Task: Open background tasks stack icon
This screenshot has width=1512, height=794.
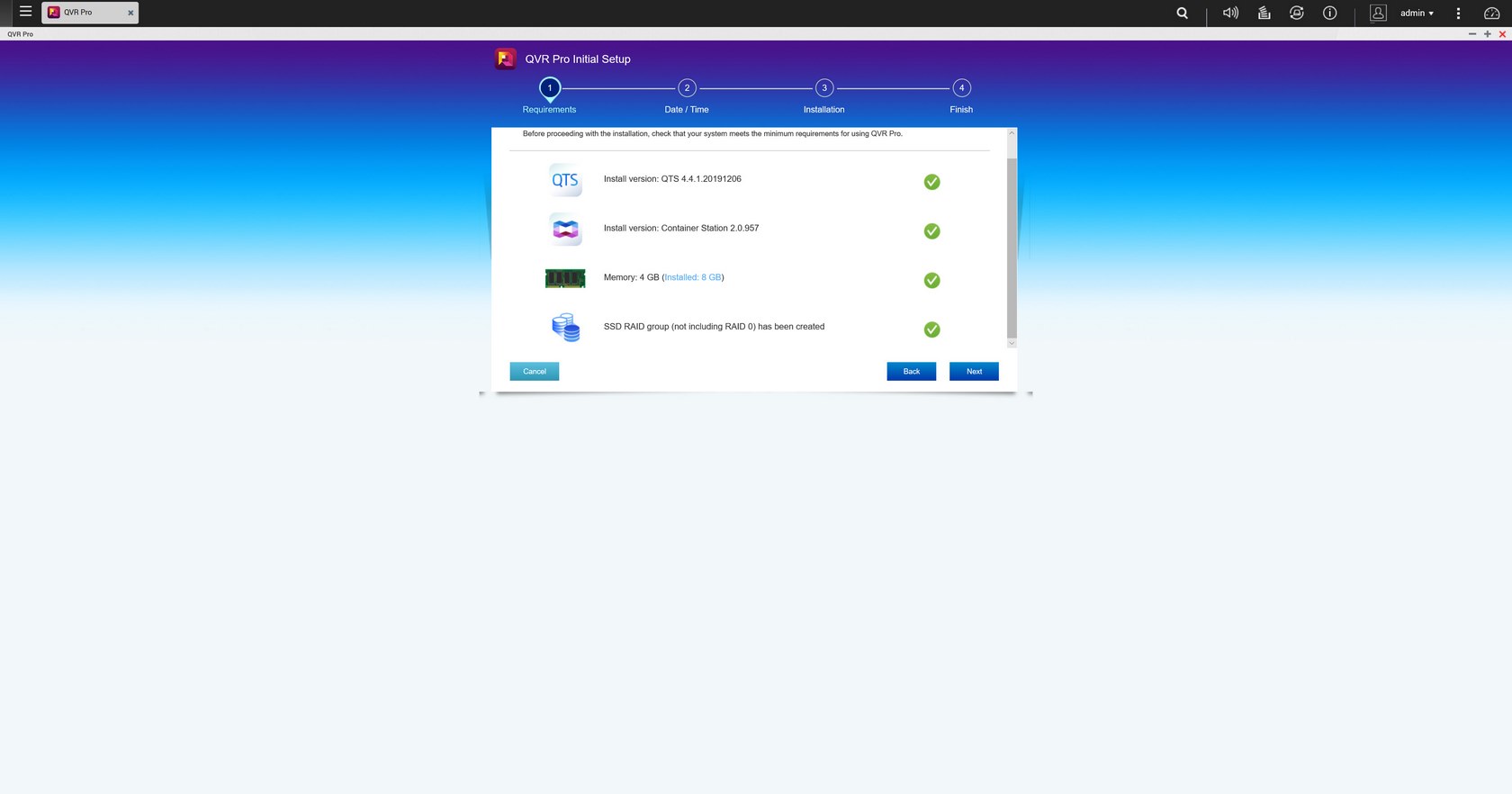Action: (1264, 13)
